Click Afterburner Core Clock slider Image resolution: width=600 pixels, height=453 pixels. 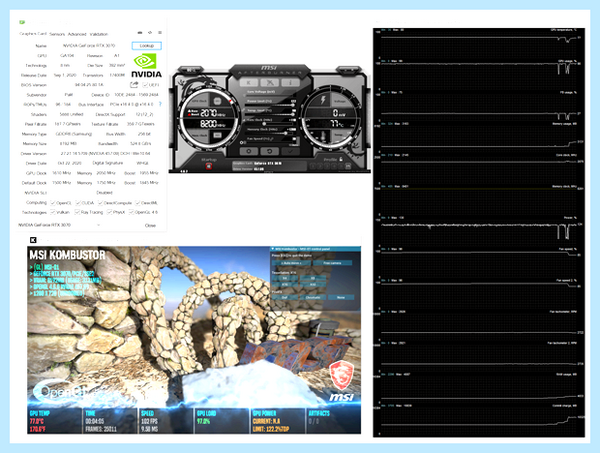tap(271, 124)
